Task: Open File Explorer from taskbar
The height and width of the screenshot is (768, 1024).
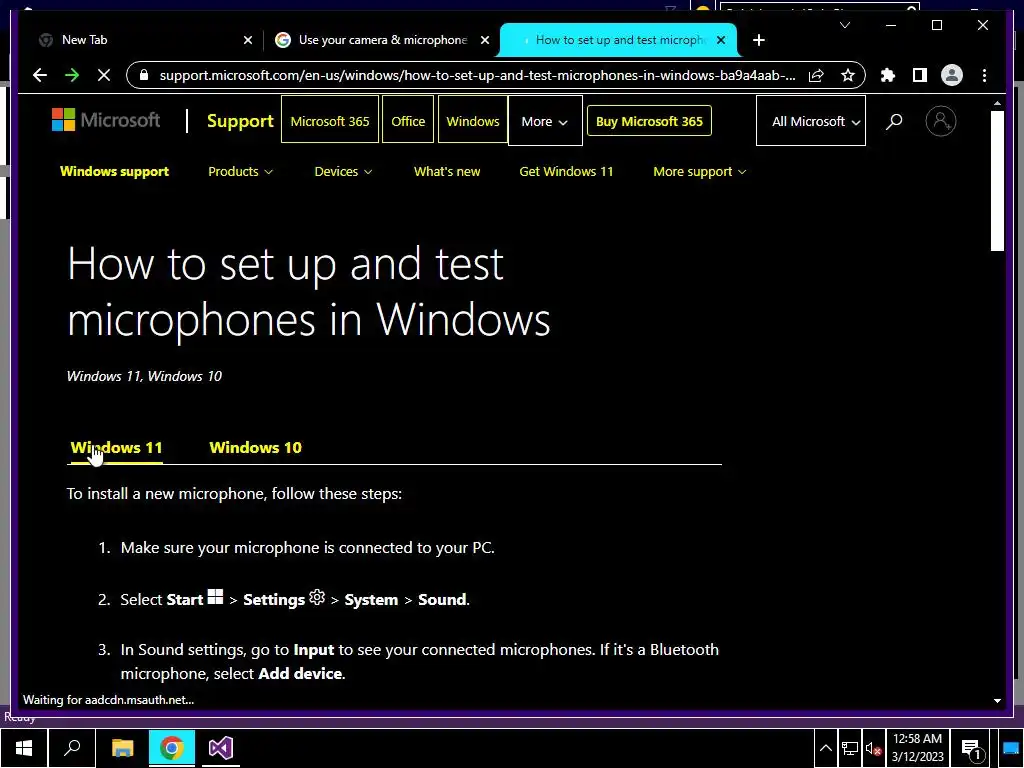Action: 122,748
